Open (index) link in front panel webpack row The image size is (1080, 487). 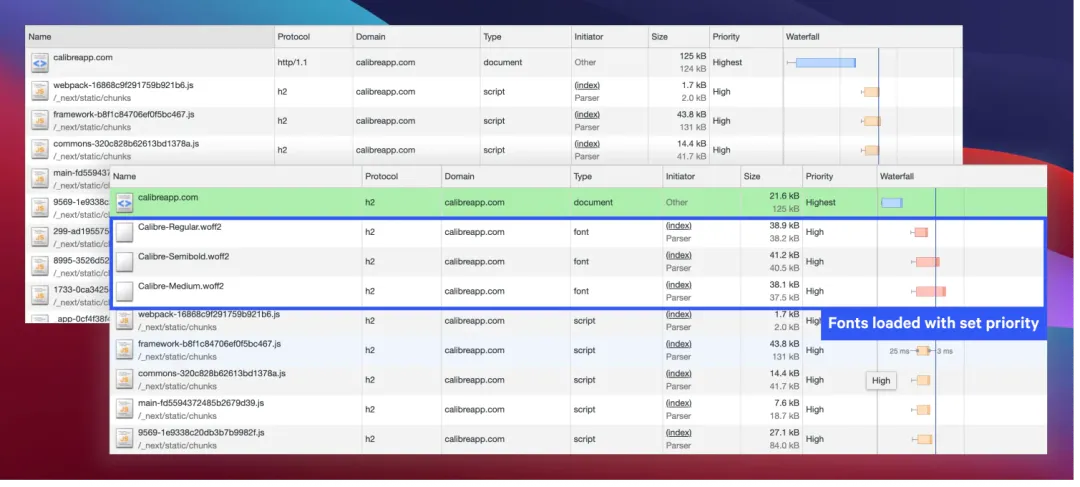(x=678, y=315)
